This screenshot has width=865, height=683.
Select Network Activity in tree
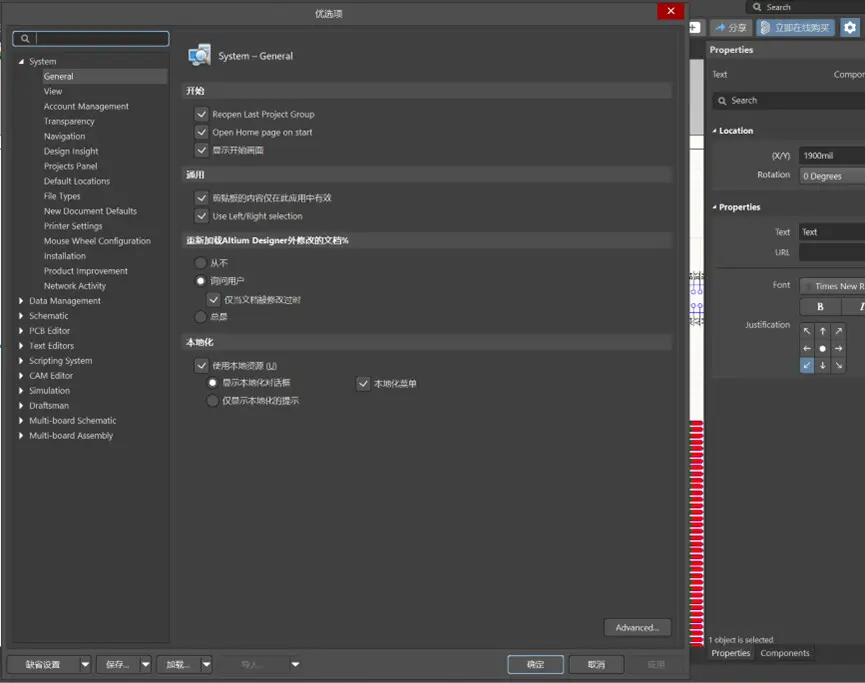click(x=75, y=286)
